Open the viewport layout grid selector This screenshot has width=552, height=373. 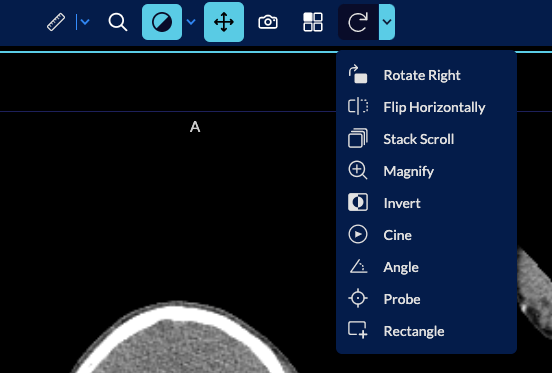tap(313, 22)
